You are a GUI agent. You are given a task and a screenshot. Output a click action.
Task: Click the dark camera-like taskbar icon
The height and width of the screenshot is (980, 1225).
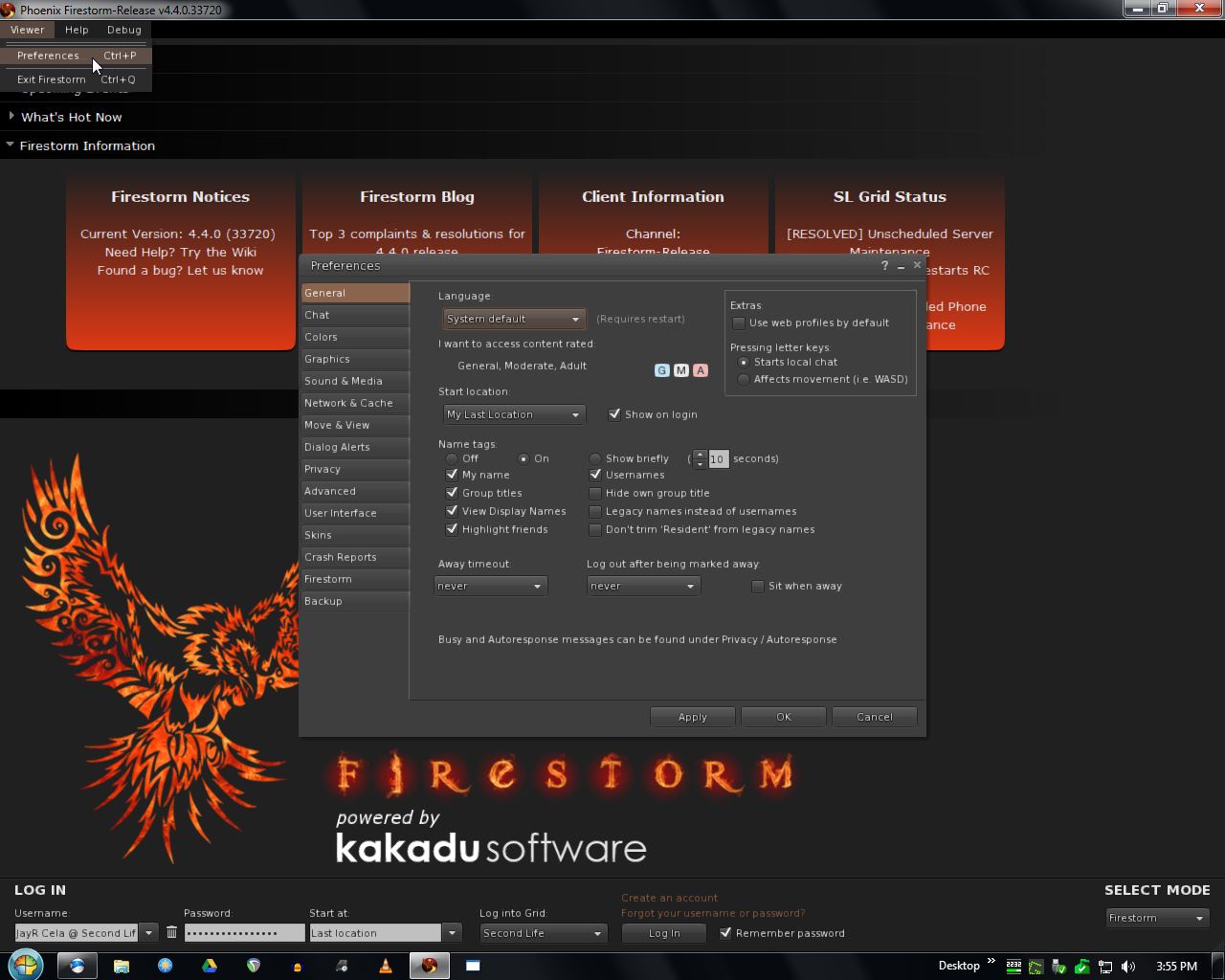point(342,966)
